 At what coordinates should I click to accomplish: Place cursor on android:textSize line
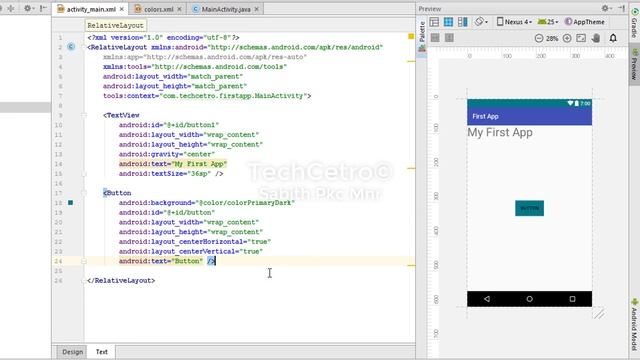(171, 174)
